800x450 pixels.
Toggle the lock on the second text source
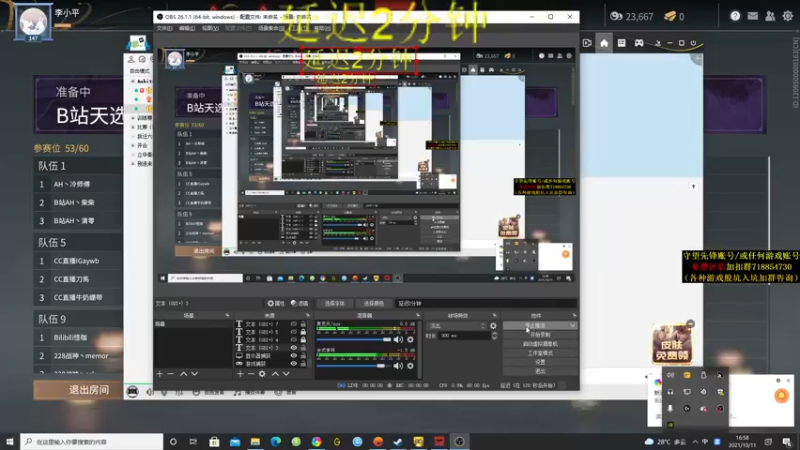pyautogui.click(x=303, y=332)
